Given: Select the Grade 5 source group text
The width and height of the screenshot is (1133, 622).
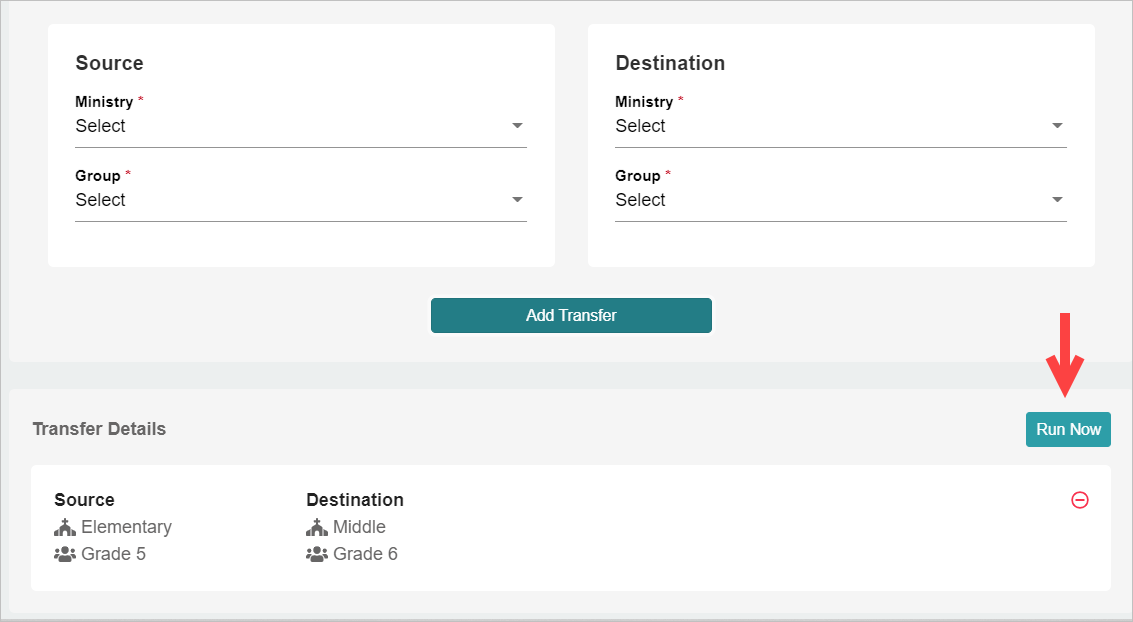Looking at the screenshot, I should tap(113, 554).
